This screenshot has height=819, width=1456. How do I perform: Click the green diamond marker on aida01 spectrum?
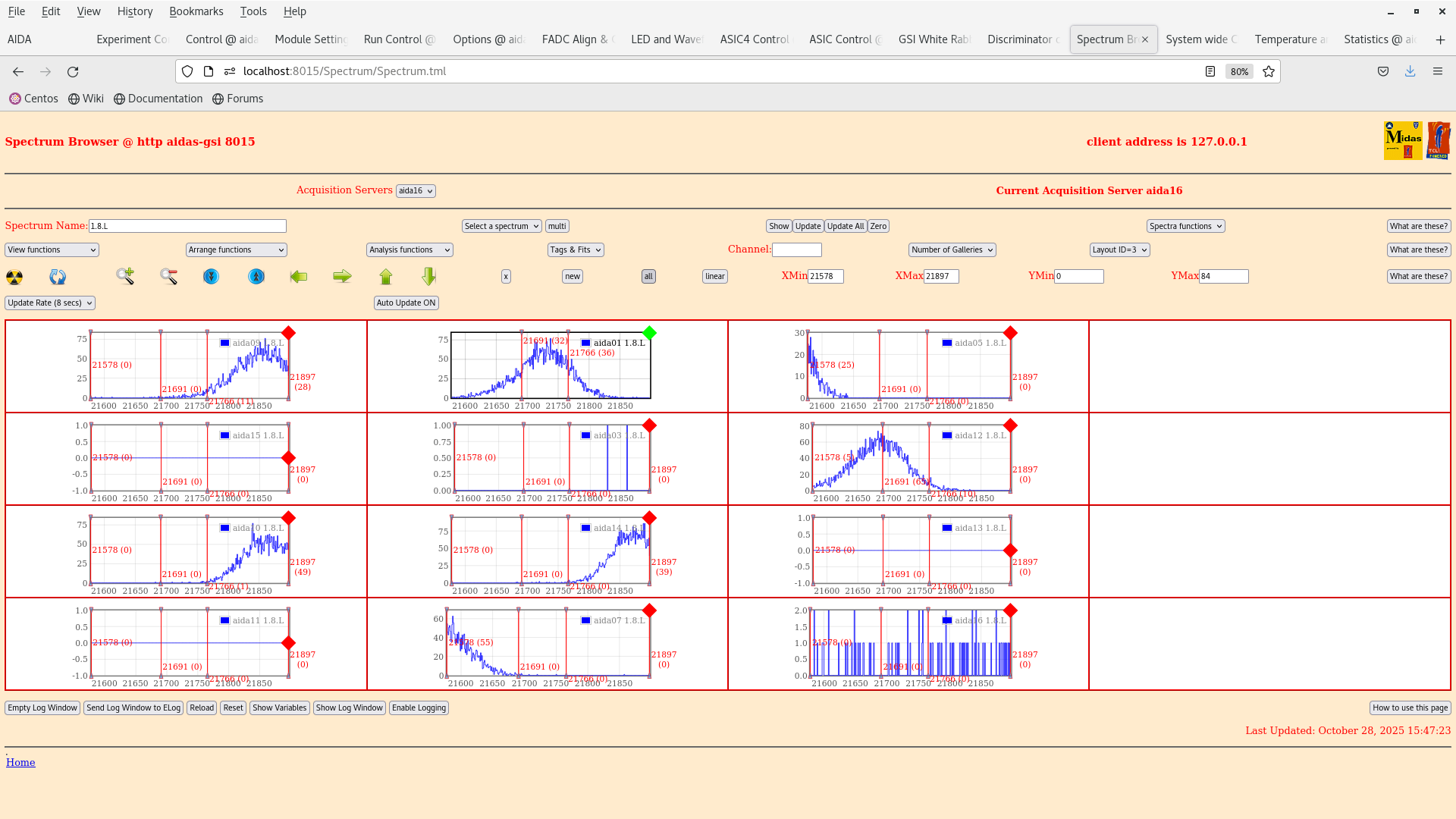tap(649, 331)
